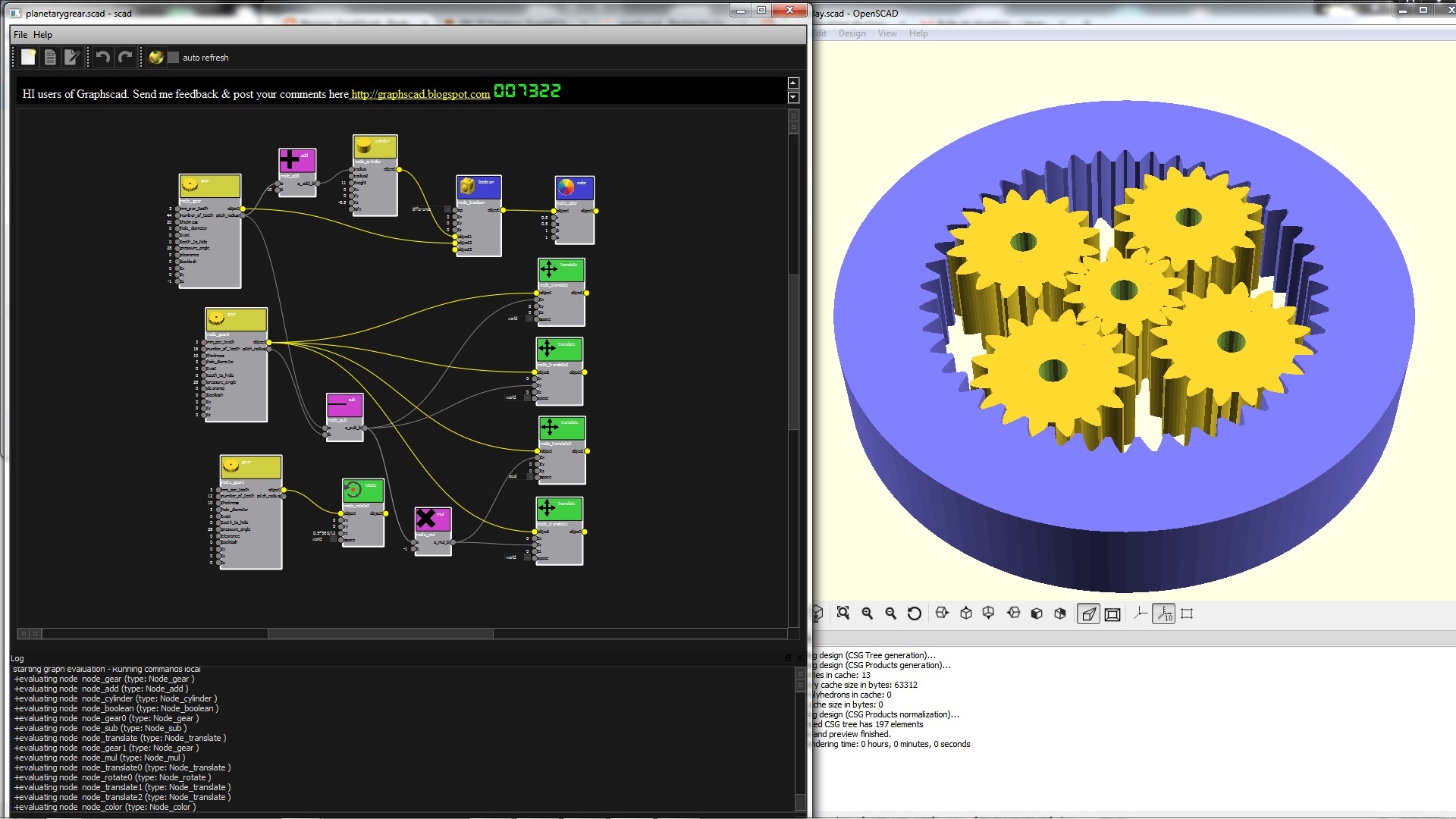This screenshot has height=819, width=1456.
Task: Click the color node's color wheel
Action: point(566,187)
